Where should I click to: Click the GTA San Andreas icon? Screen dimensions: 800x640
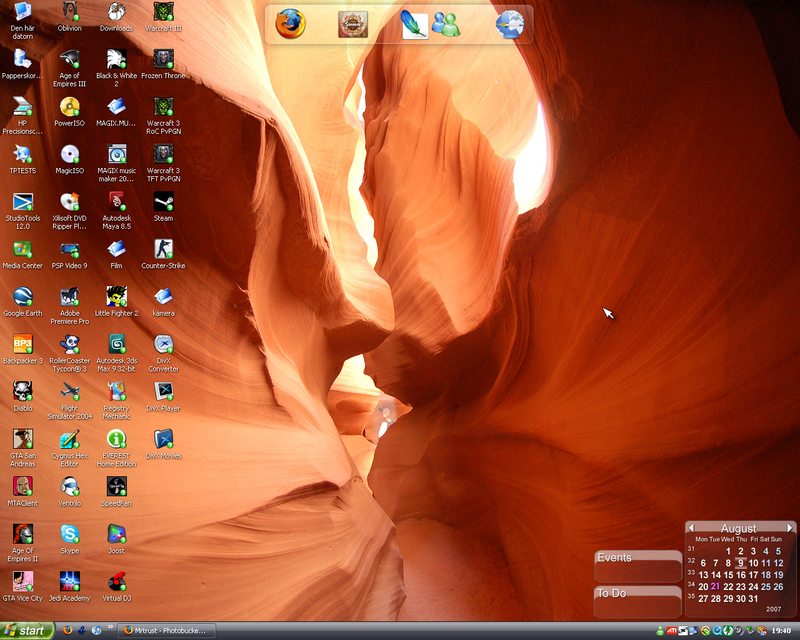[x=22, y=439]
